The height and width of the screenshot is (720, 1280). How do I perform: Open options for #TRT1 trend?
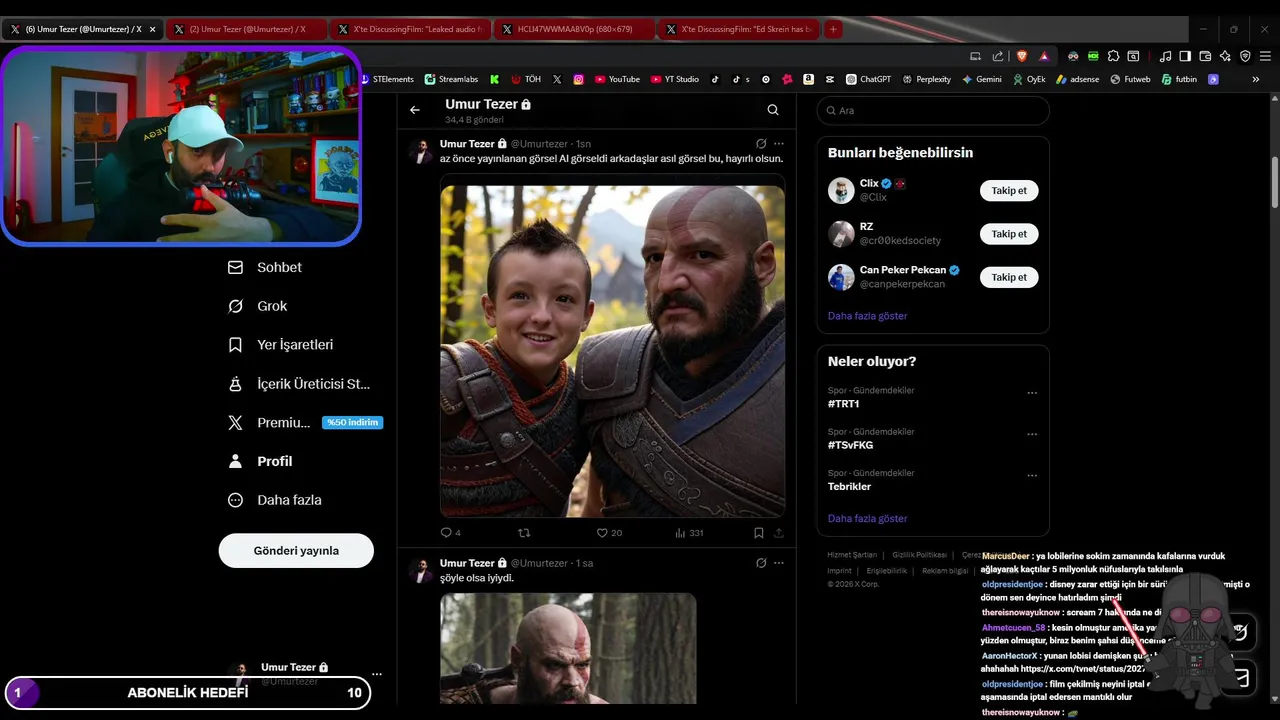[1032, 393]
